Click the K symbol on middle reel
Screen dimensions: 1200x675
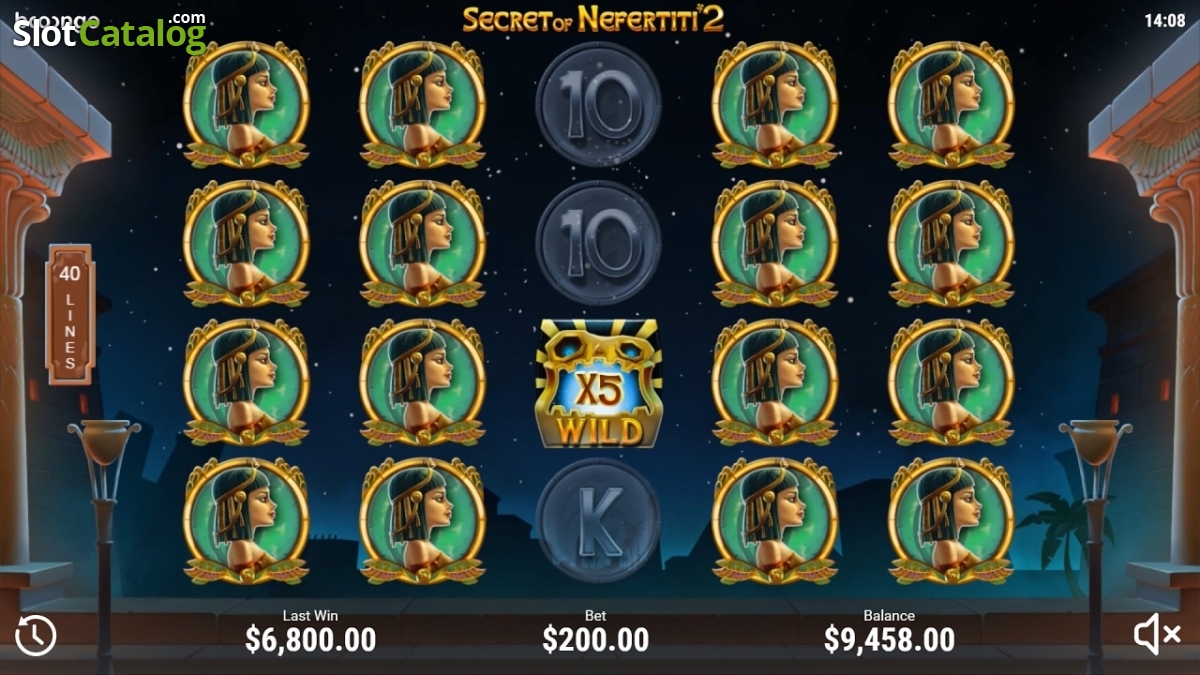tap(598, 520)
